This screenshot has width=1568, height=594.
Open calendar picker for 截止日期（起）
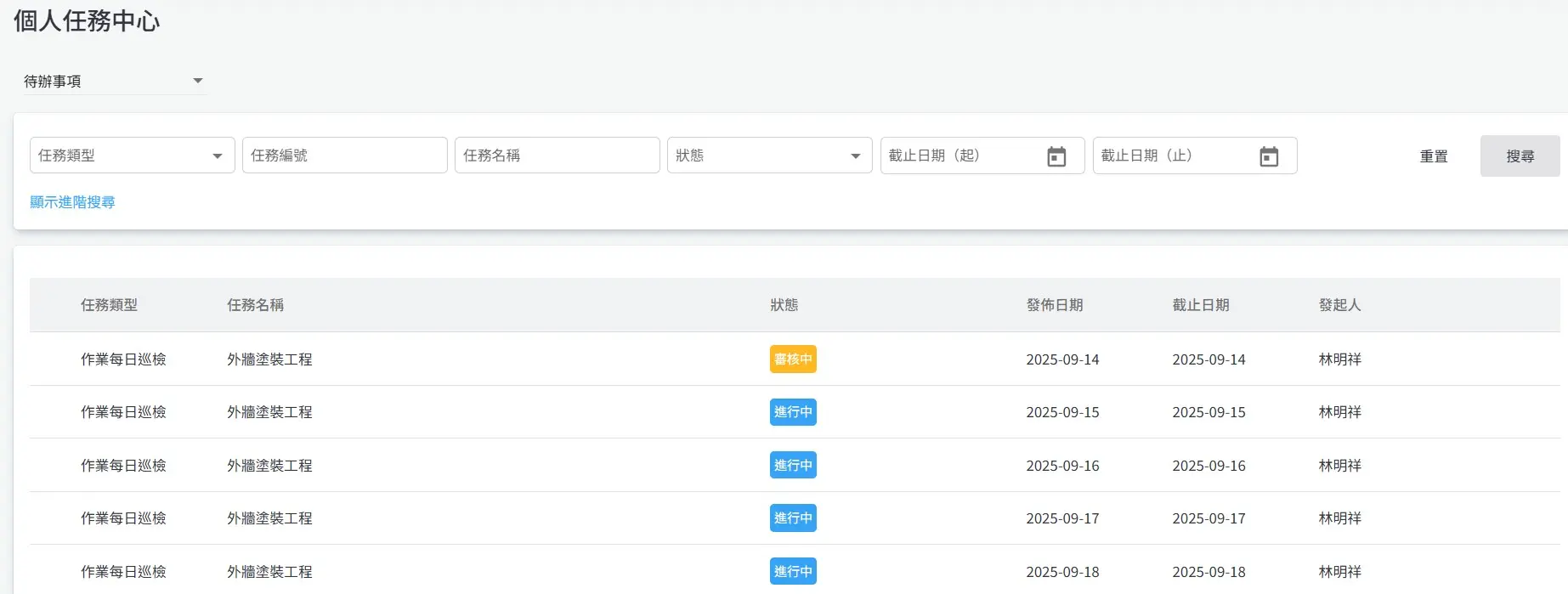click(1056, 156)
